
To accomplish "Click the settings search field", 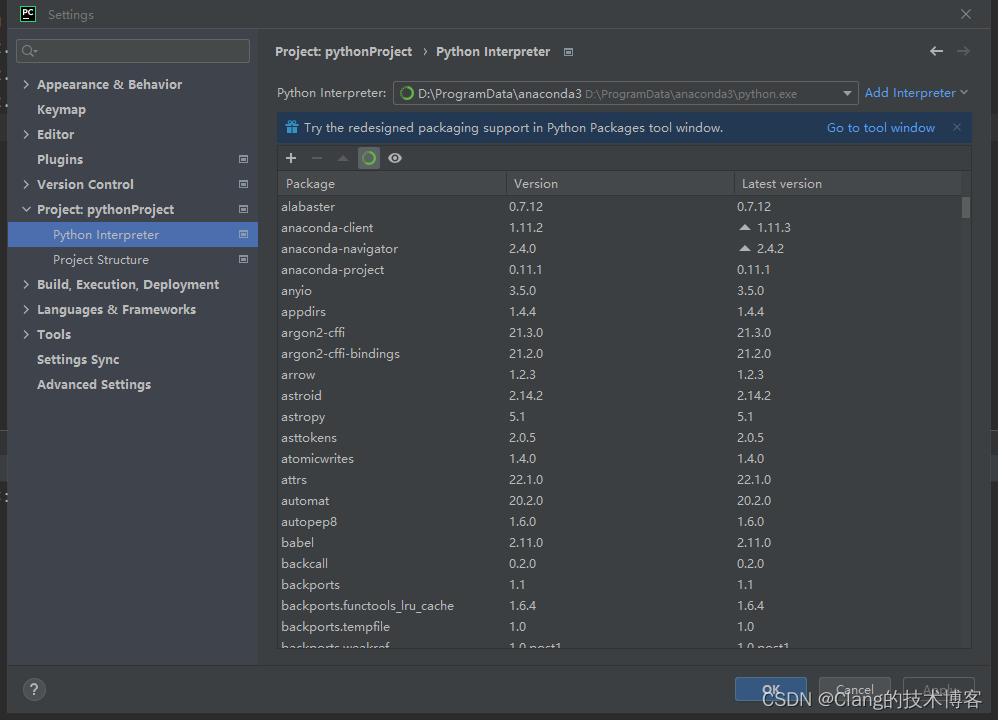I will click(x=133, y=51).
